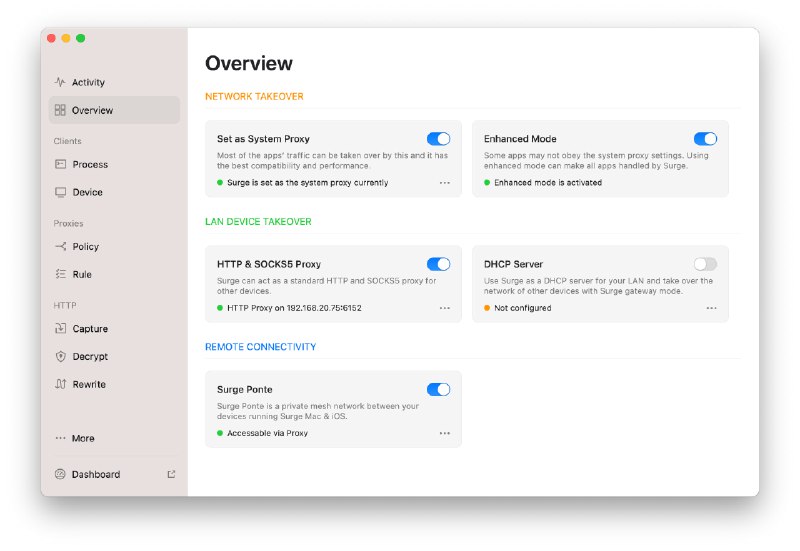Click the Dashboard external link icon

coord(171,474)
